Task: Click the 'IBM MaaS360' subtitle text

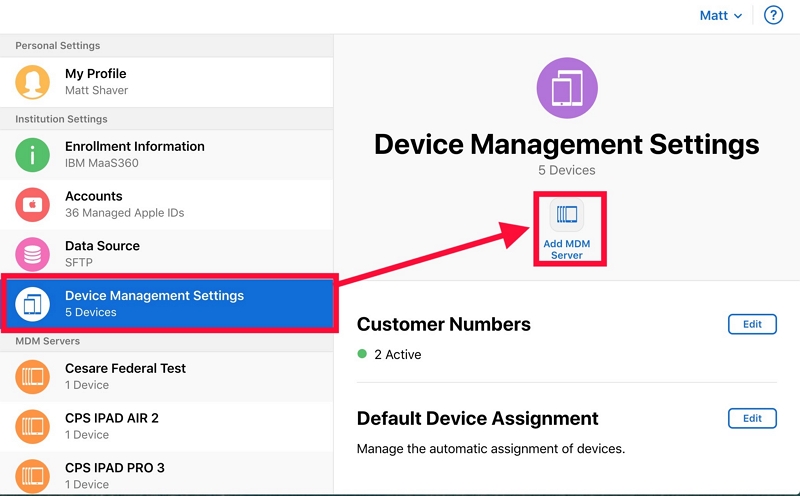Action: pyautogui.click(x=102, y=163)
